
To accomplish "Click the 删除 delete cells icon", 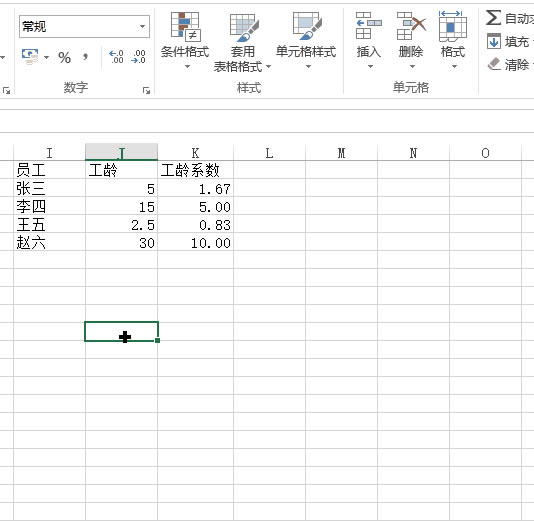I will click(x=411, y=26).
